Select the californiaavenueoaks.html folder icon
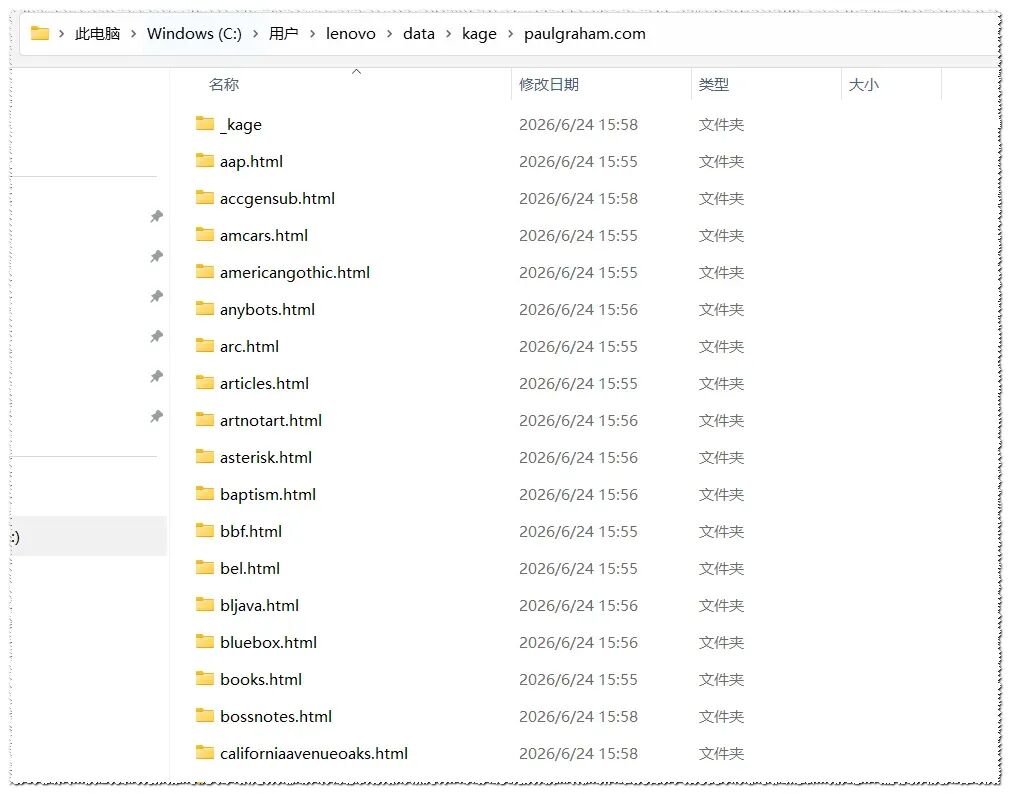The width and height of the screenshot is (1011, 794). (205, 752)
